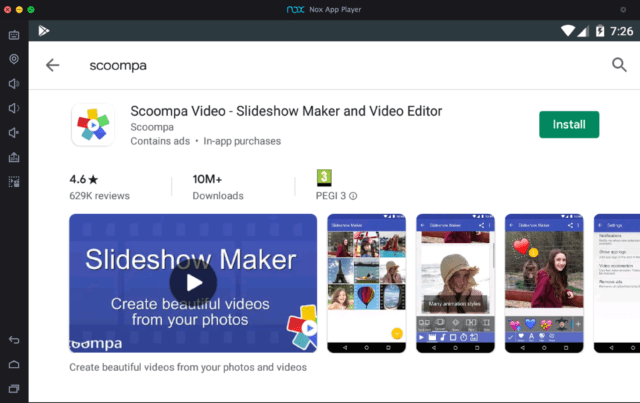Click the Nox App Player title text

335,9
